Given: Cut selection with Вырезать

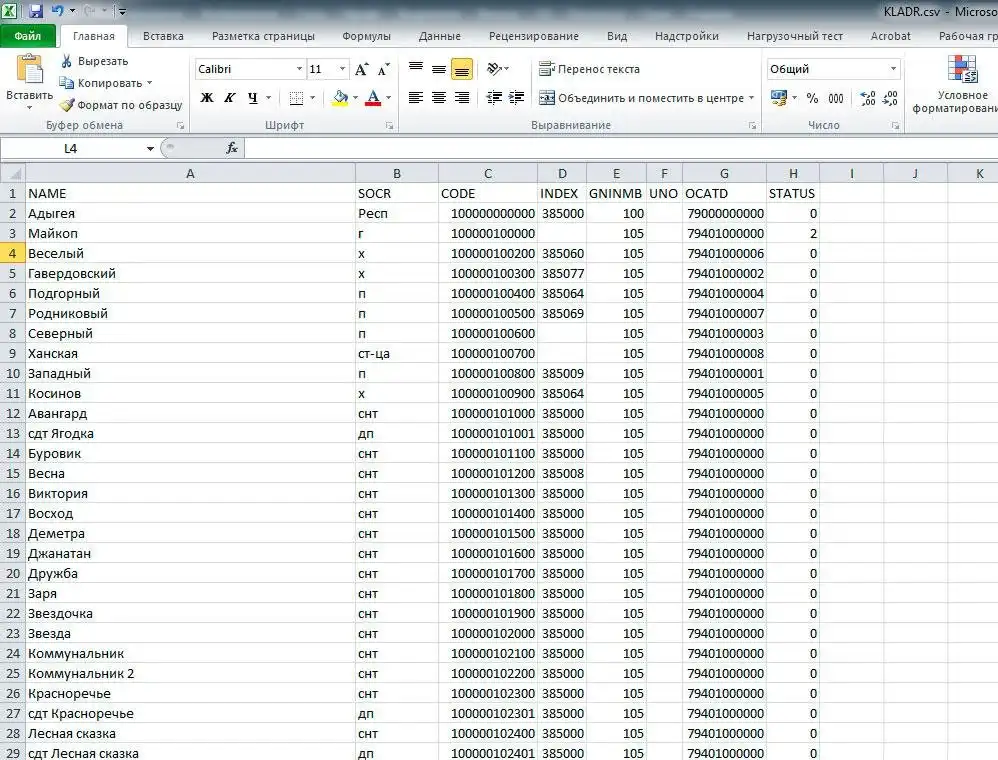Looking at the screenshot, I should pos(94,61).
